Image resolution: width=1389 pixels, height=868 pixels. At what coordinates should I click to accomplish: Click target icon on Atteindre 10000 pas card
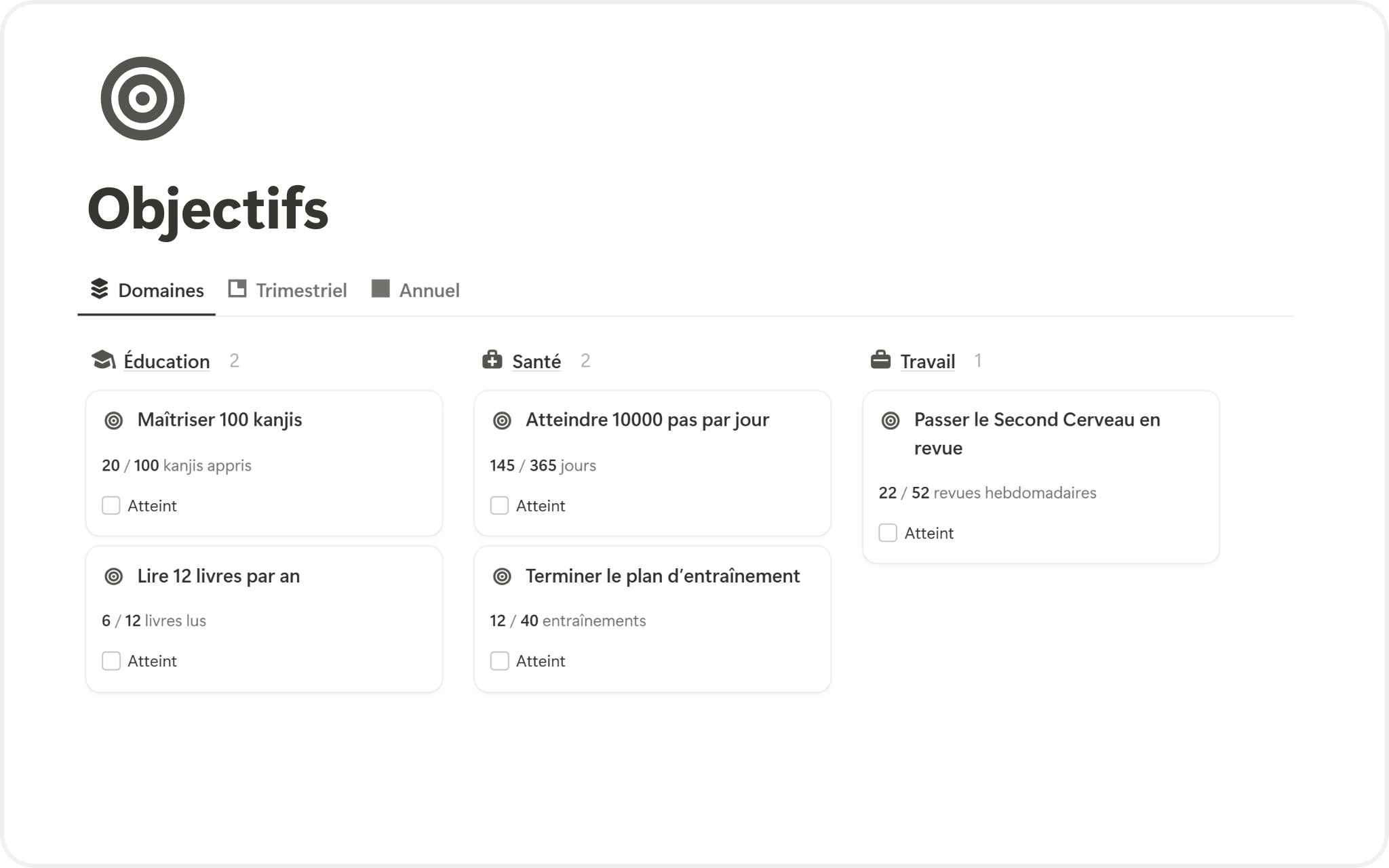pos(502,420)
